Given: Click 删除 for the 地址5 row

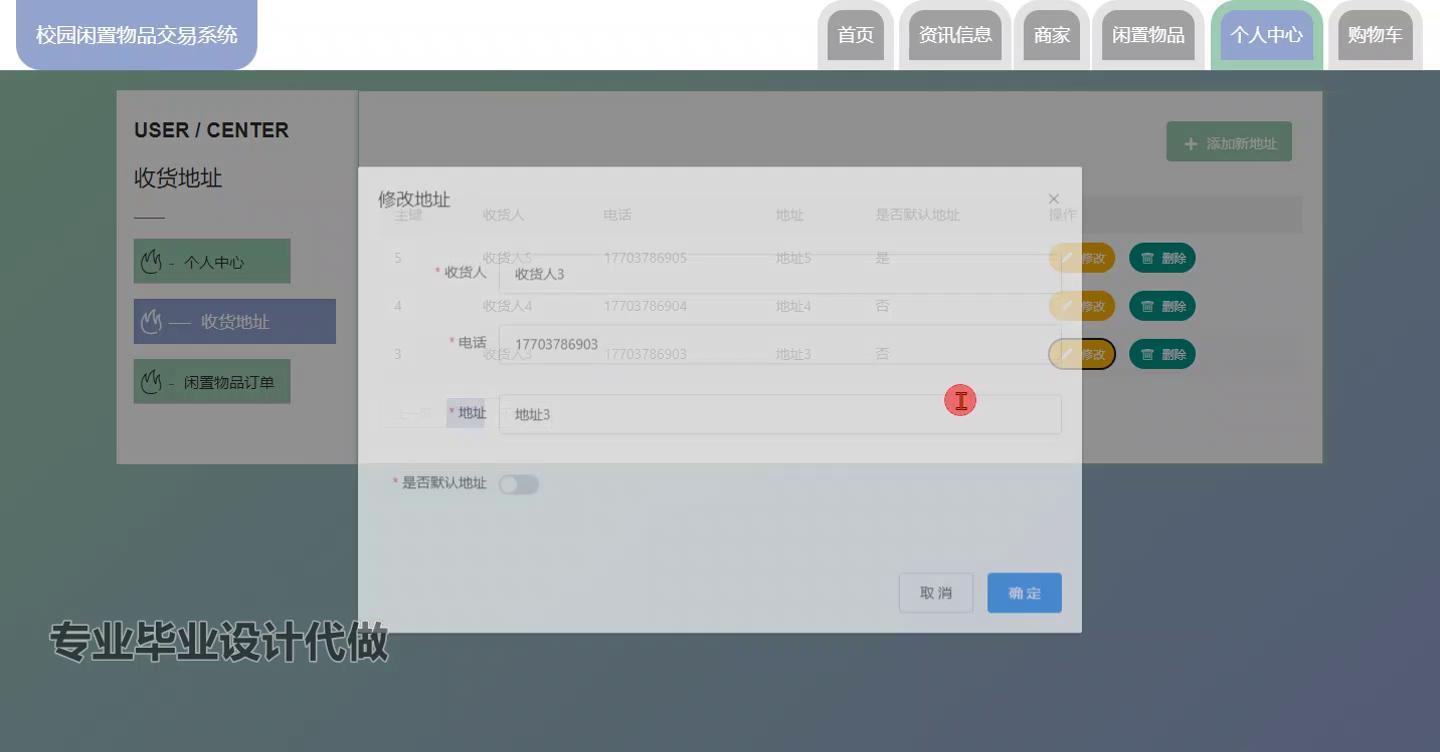Looking at the screenshot, I should (x=1162, y=258).
